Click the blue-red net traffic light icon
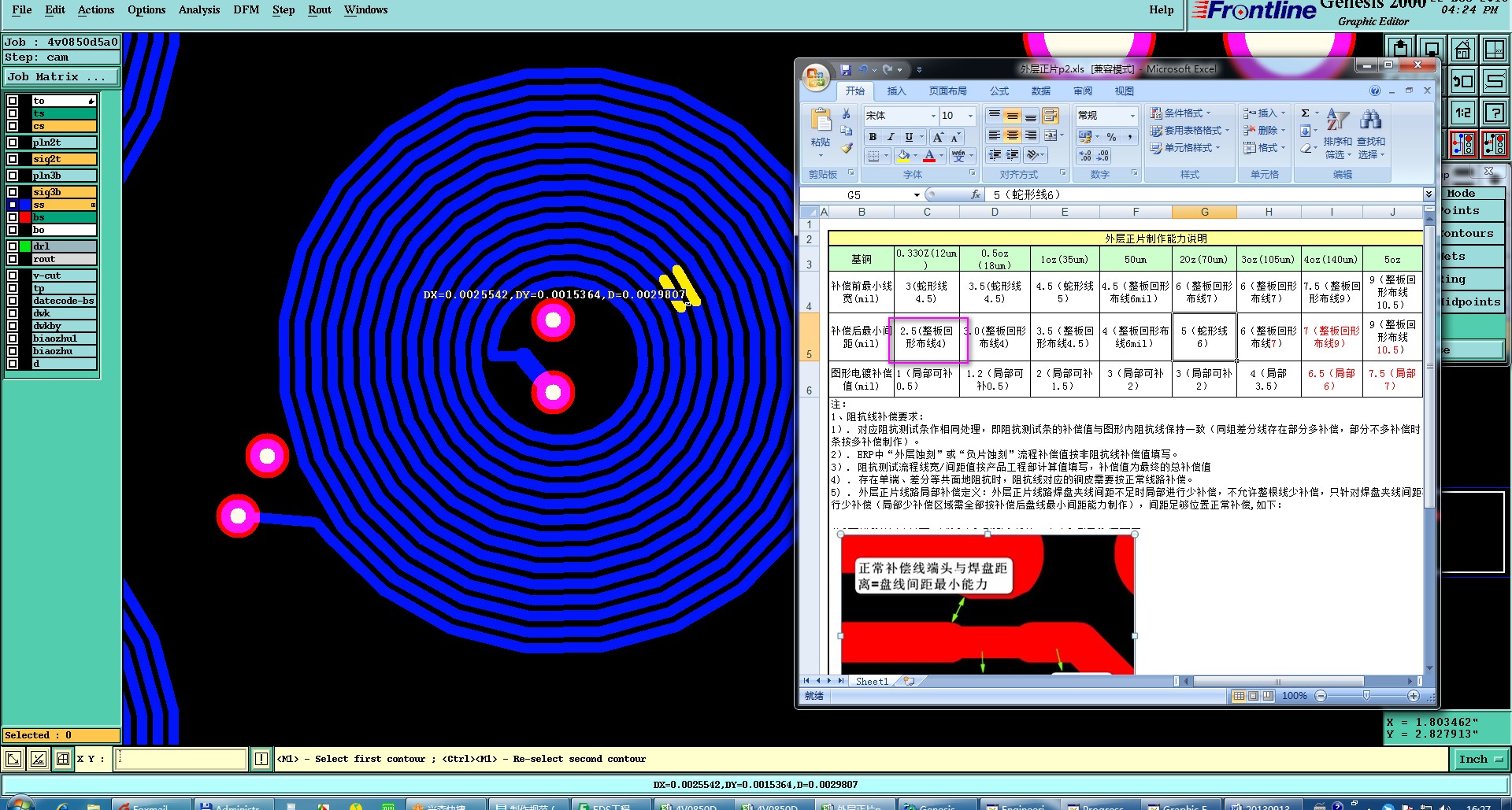 click(1462, 144)
